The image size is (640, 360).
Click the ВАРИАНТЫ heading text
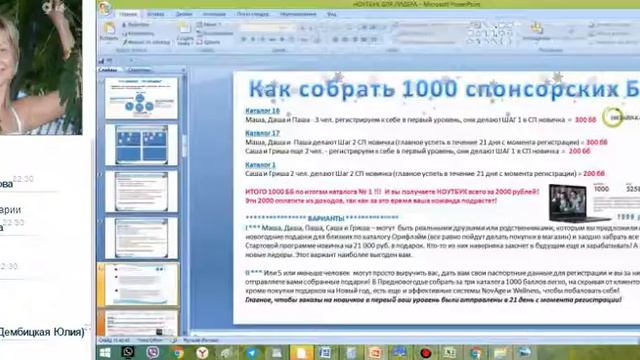[x=326, y=218]
